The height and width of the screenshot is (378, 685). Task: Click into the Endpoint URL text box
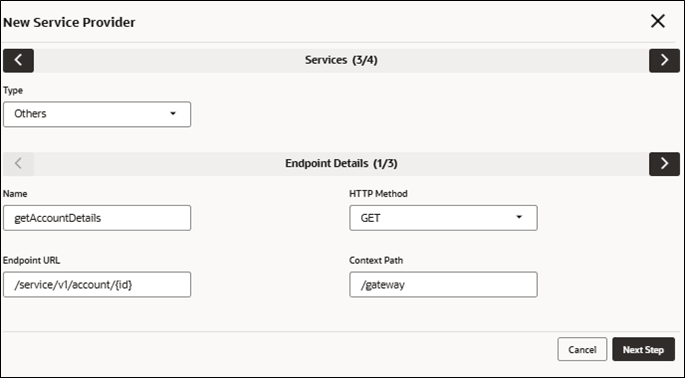pyautogui.click(x=97, y=284)
